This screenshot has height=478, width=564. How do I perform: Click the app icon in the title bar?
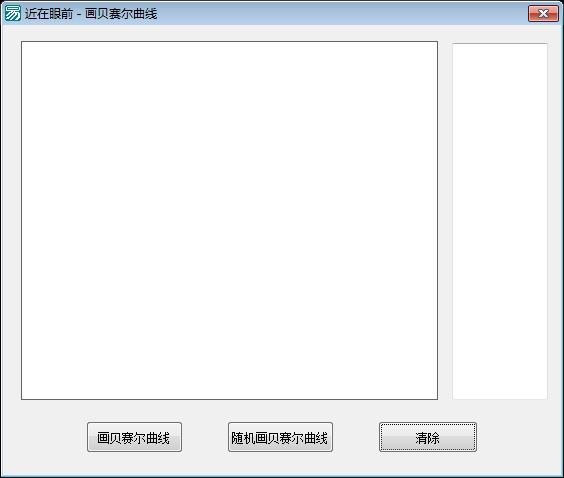coord(13,13)
